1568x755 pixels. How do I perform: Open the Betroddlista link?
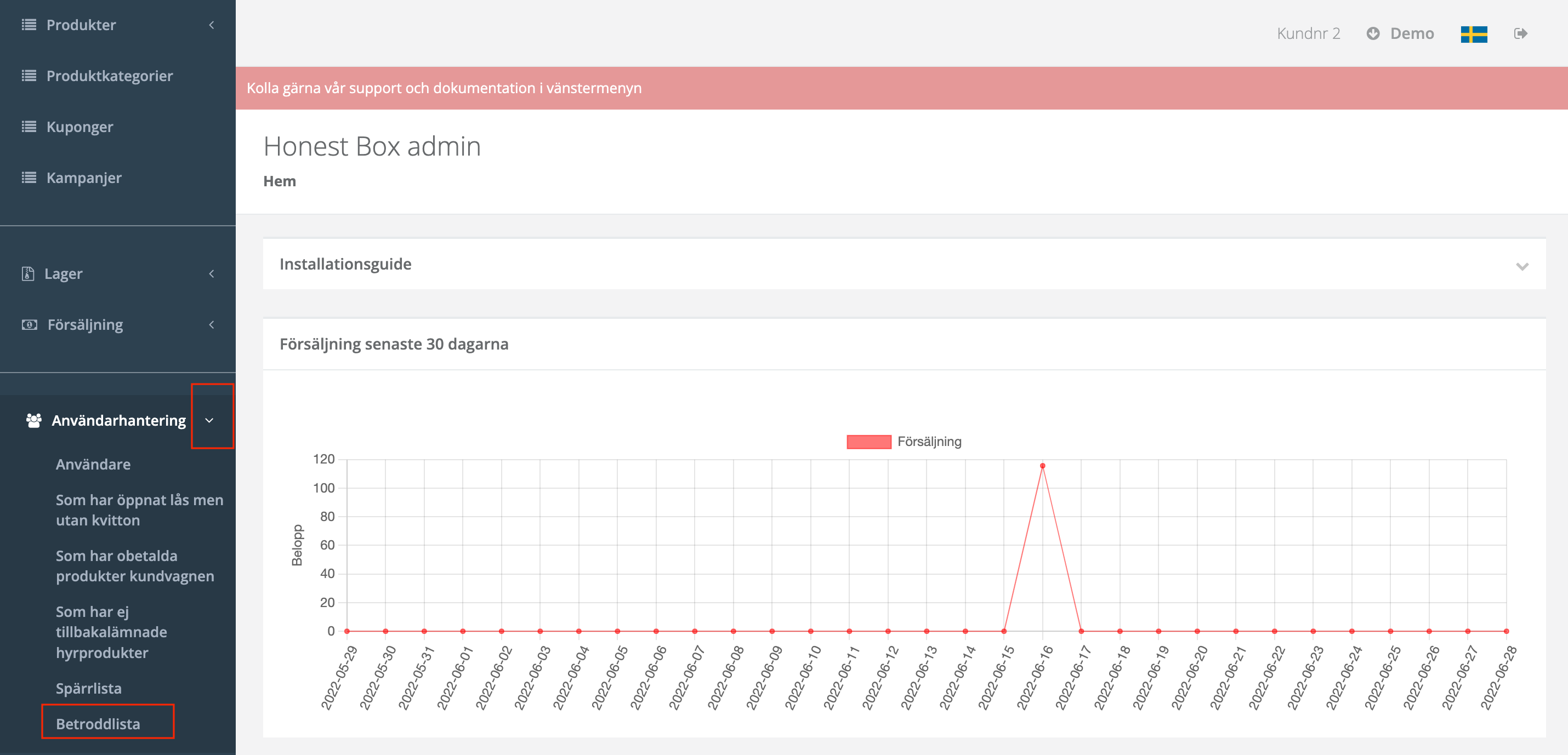point(98,723)
